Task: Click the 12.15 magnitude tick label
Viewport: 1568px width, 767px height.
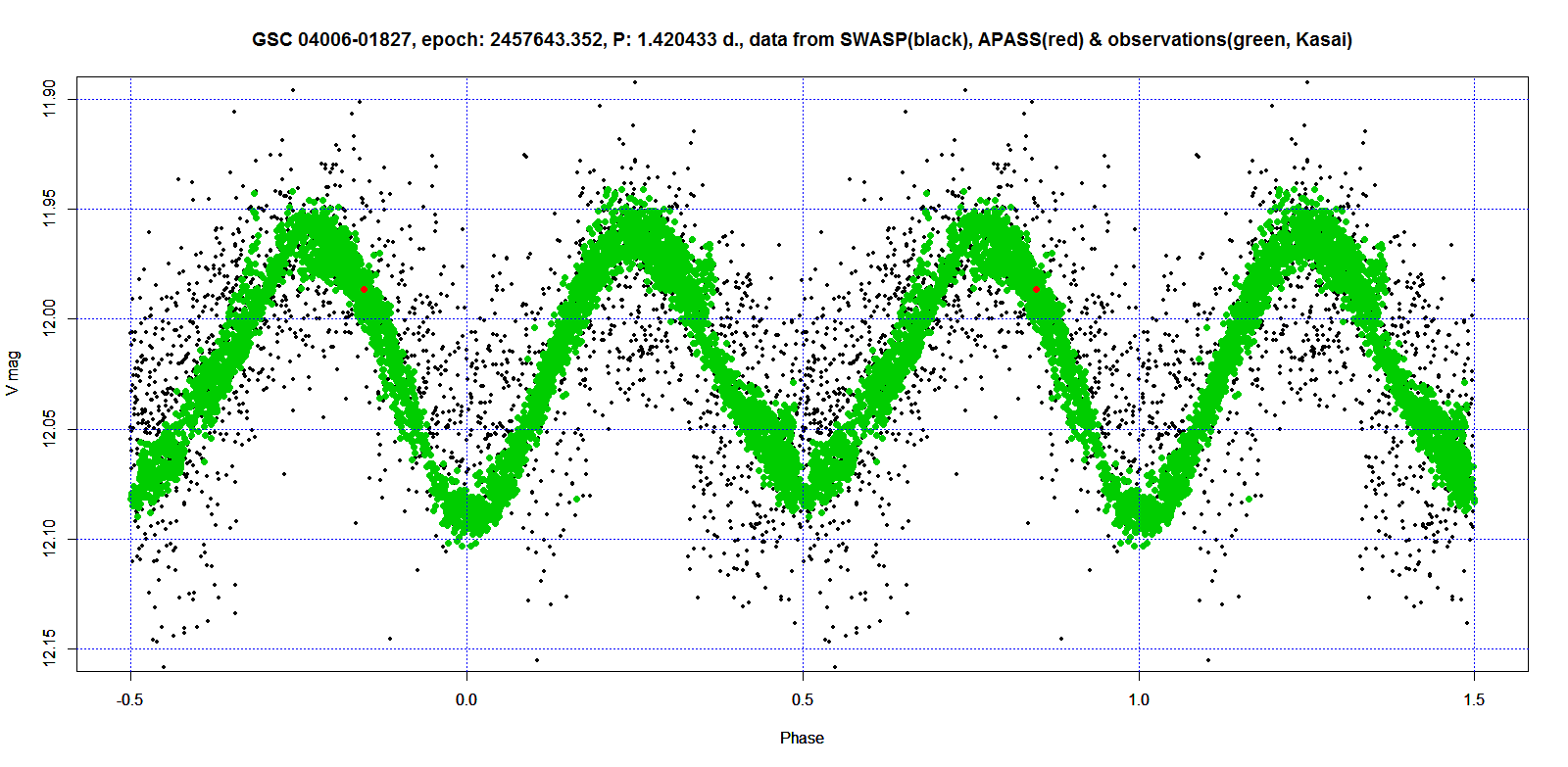Action: 50,648
